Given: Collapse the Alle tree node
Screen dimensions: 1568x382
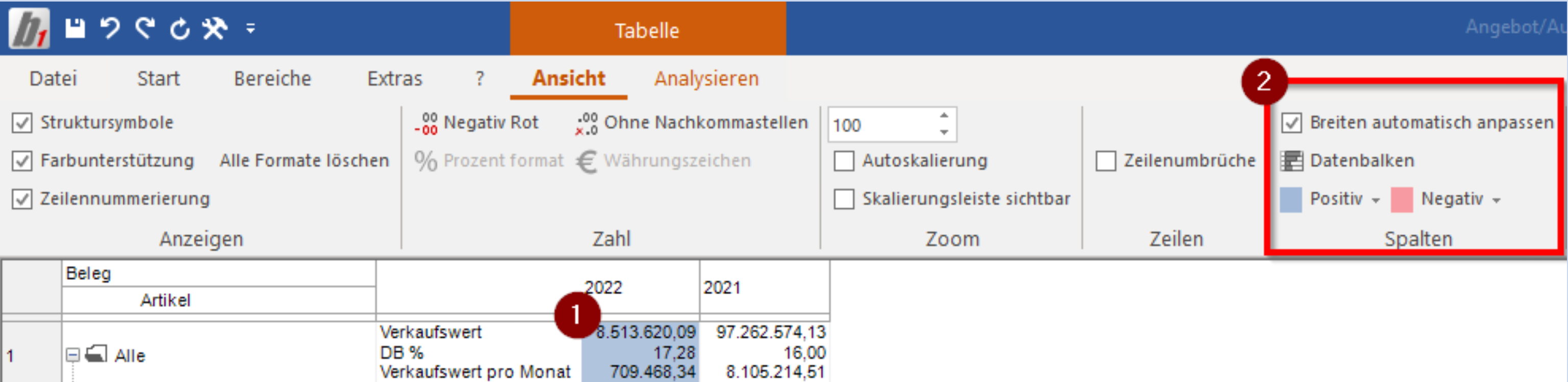Looking at the screenshot, I should pyautogui.click(x=72, y=354).
